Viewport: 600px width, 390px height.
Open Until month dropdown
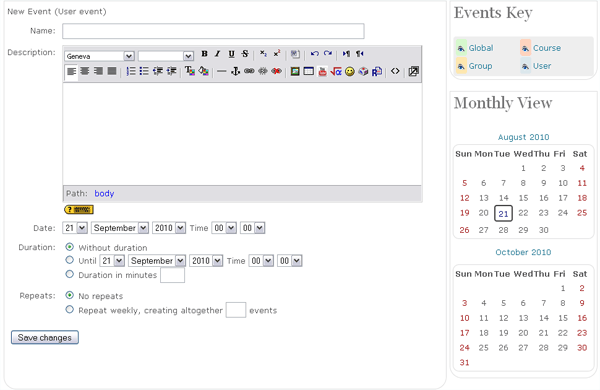click(x=157, y=261)
